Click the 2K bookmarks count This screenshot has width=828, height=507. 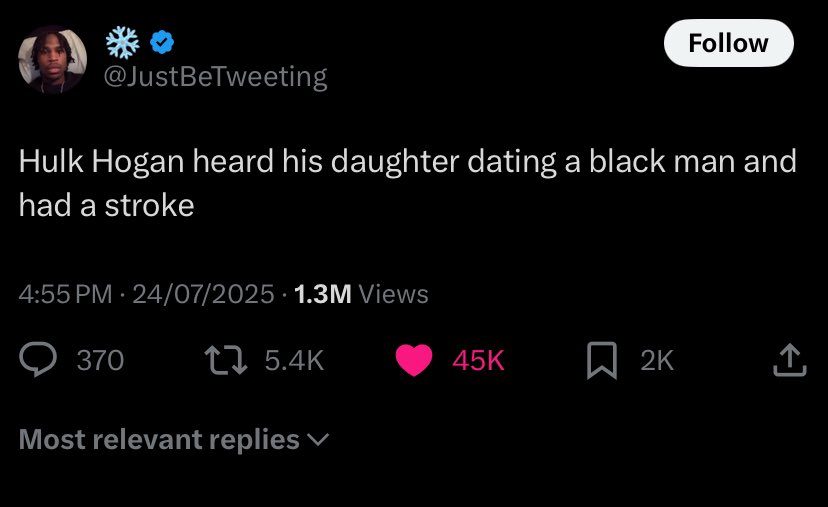coord(657,360)
